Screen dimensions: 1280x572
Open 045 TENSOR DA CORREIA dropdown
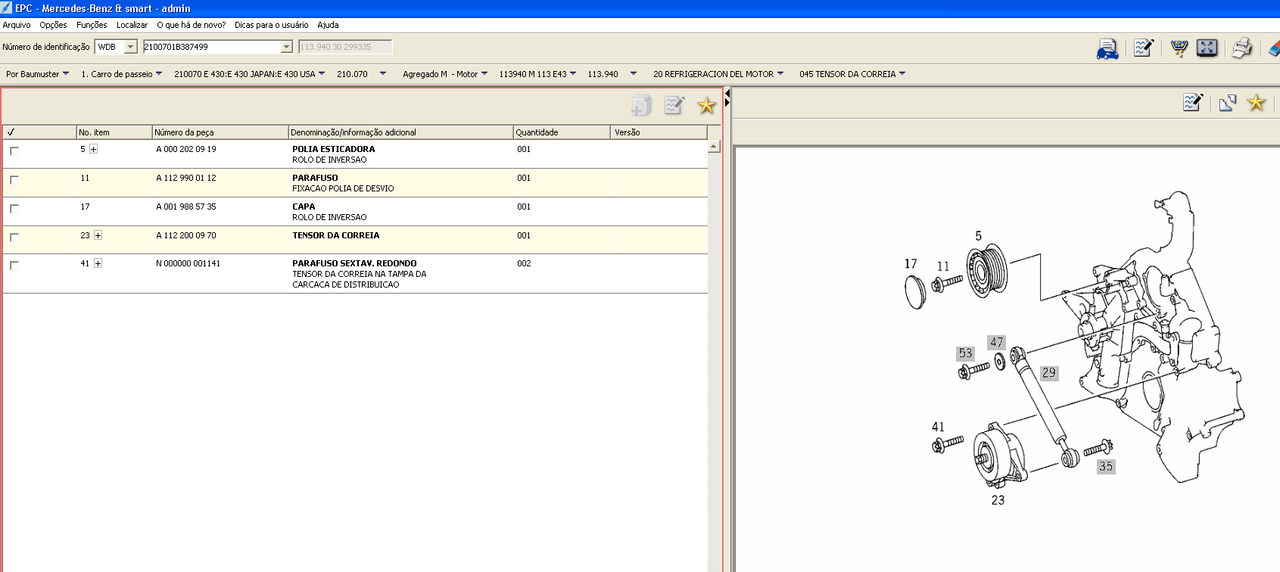pyautogui.click(x=853, y=74)
